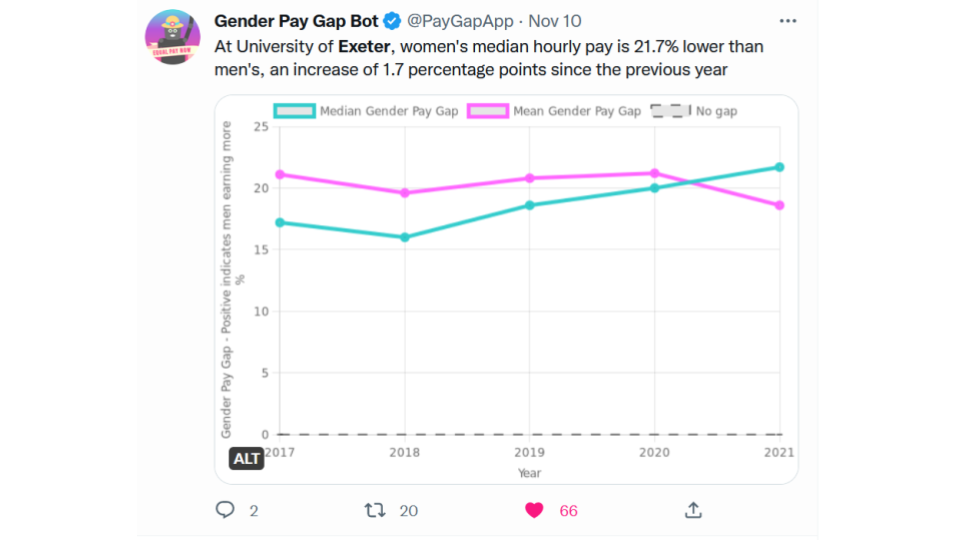
Task: Click the share upload icon
Action: (693, 510)
